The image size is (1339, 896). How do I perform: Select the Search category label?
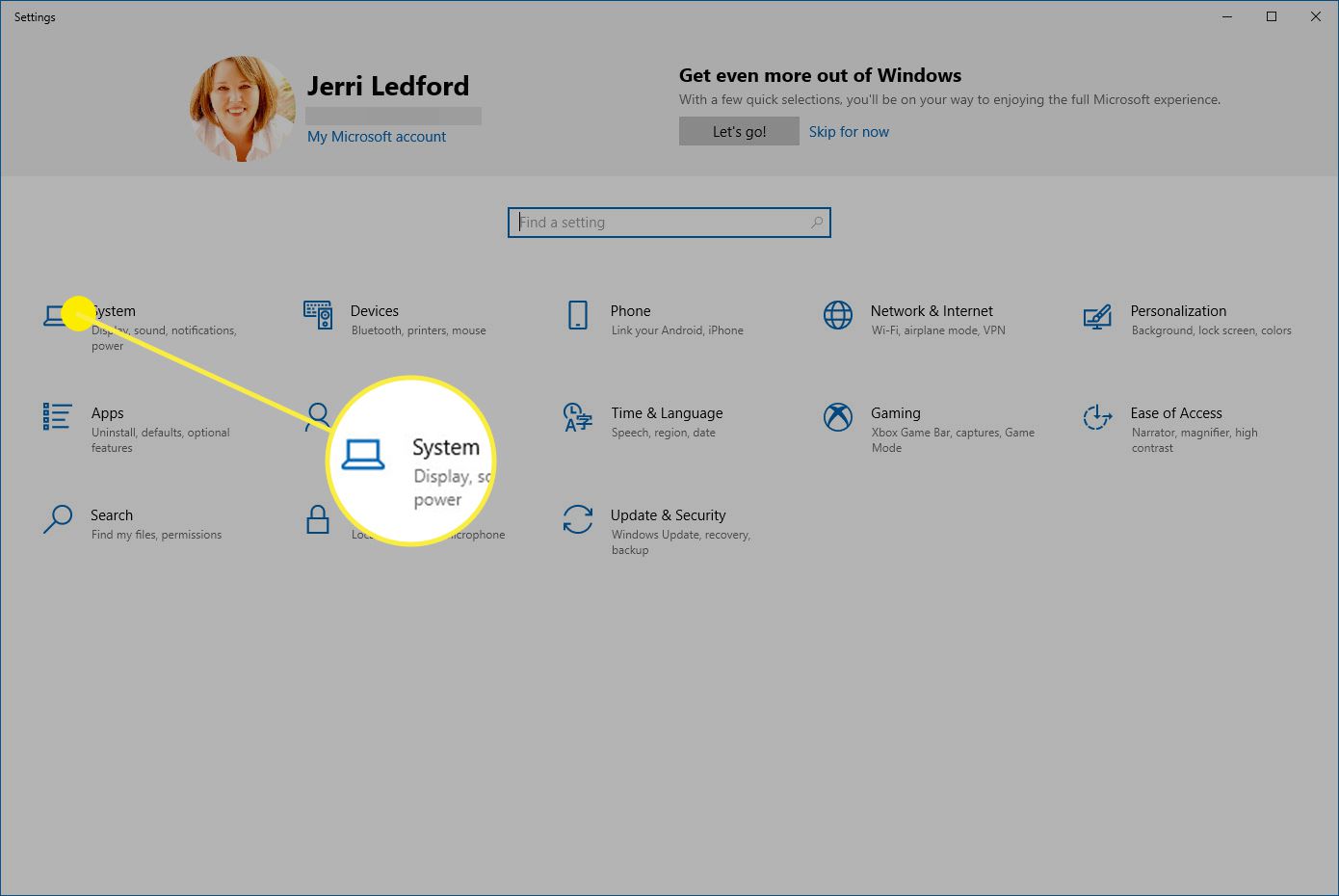(112, 515)
